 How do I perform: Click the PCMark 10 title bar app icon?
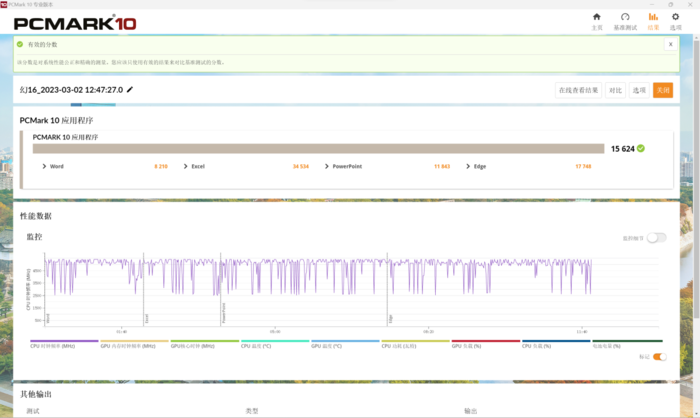[4, 4]
